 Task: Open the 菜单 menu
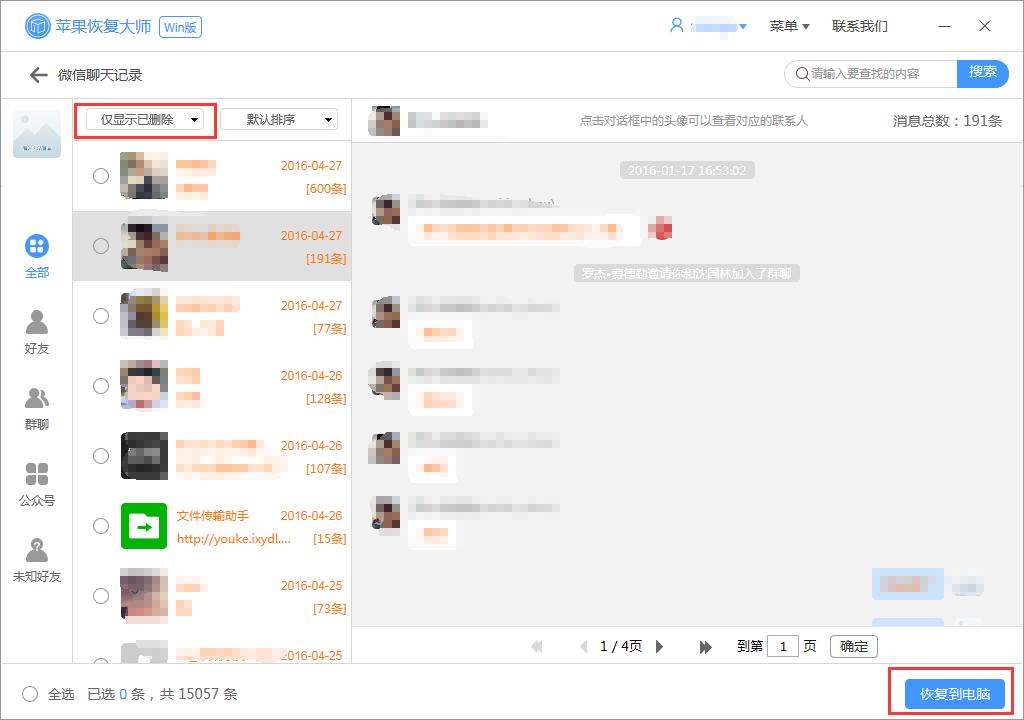789,26
